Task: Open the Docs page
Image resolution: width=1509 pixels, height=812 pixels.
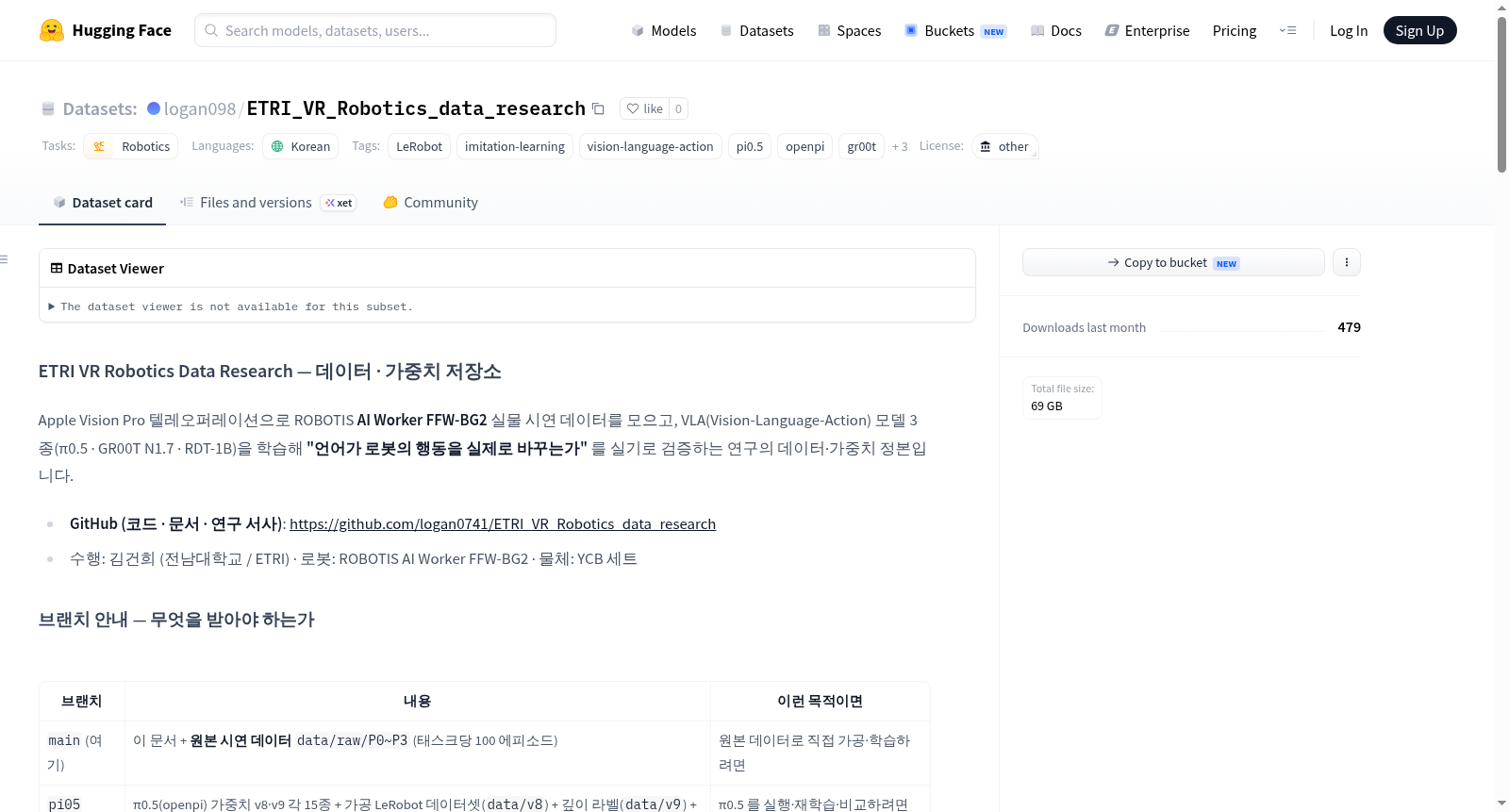Action: point(1056,31)
